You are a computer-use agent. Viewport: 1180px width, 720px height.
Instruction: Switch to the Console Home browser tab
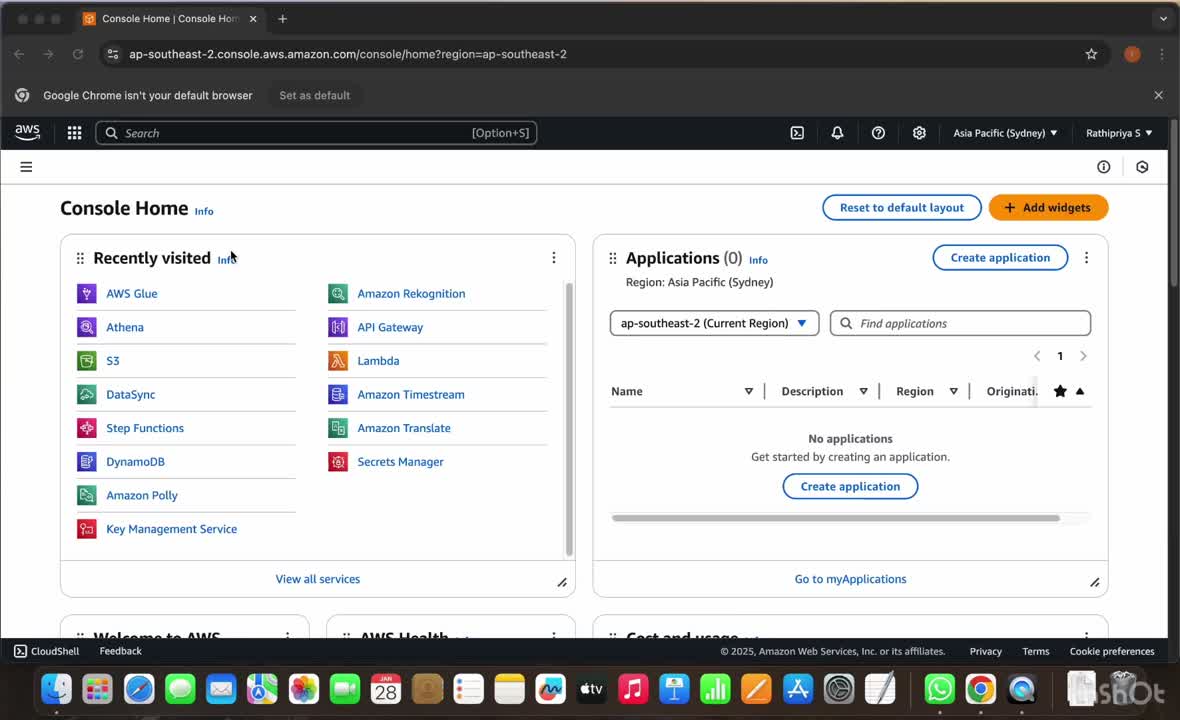[x=170, y=19]
